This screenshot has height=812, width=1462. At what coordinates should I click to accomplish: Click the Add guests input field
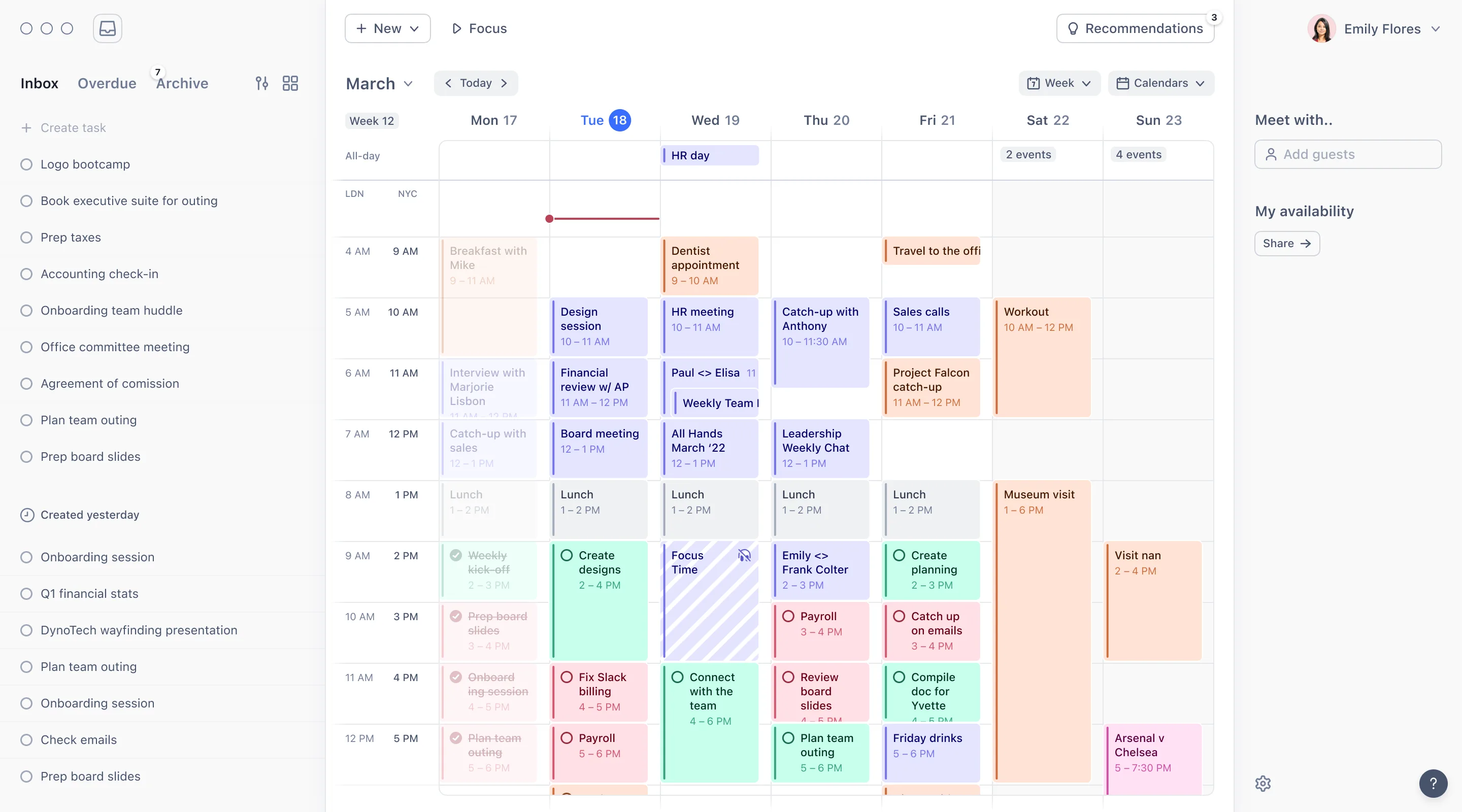tap(1348, 154)
